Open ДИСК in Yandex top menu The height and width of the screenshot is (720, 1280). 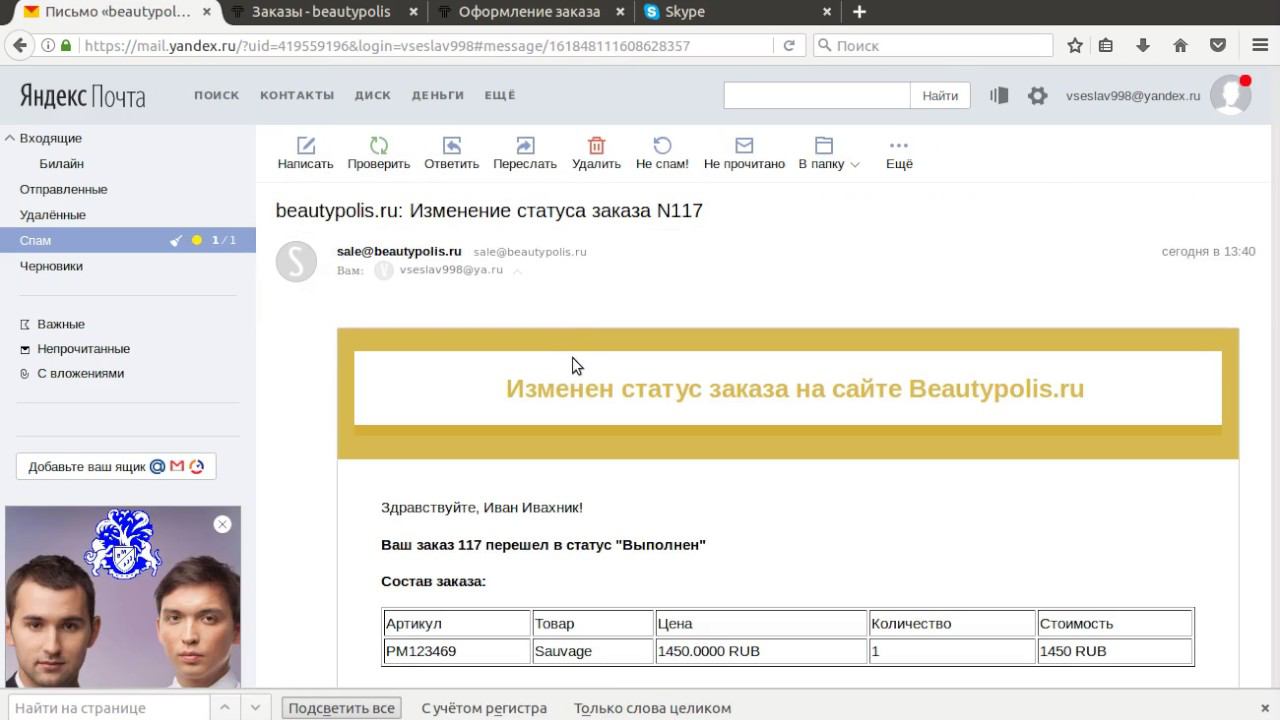(x=372, y=95)
